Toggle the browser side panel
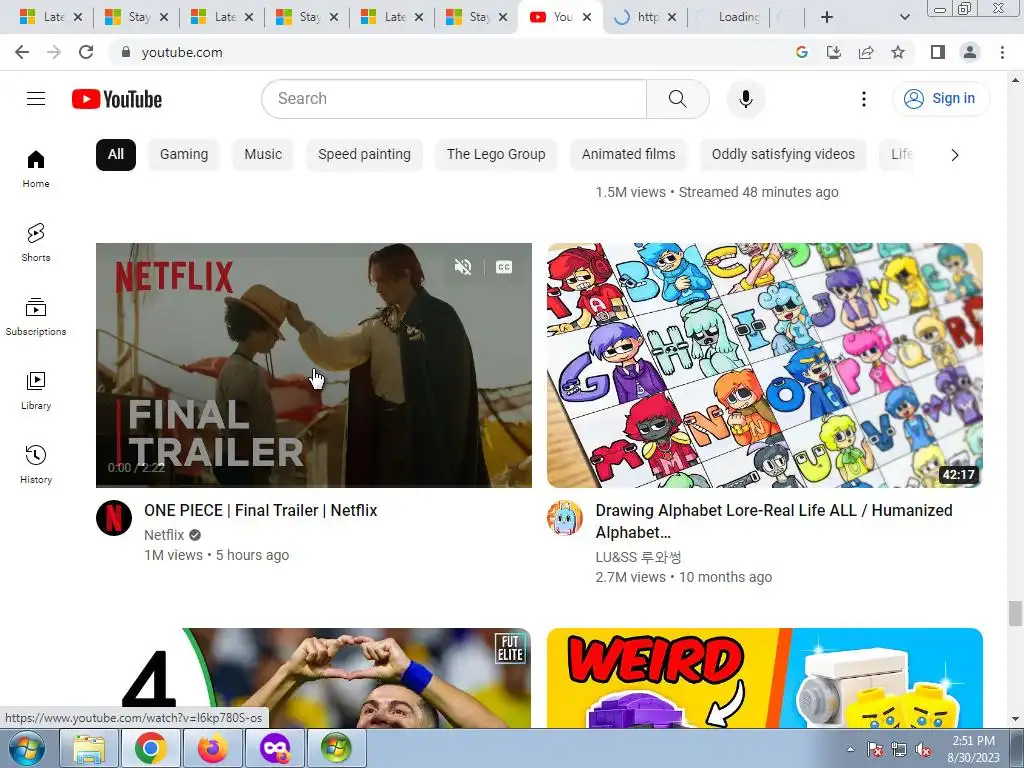Screen dimensions: 1024x768 coord(938,52)
